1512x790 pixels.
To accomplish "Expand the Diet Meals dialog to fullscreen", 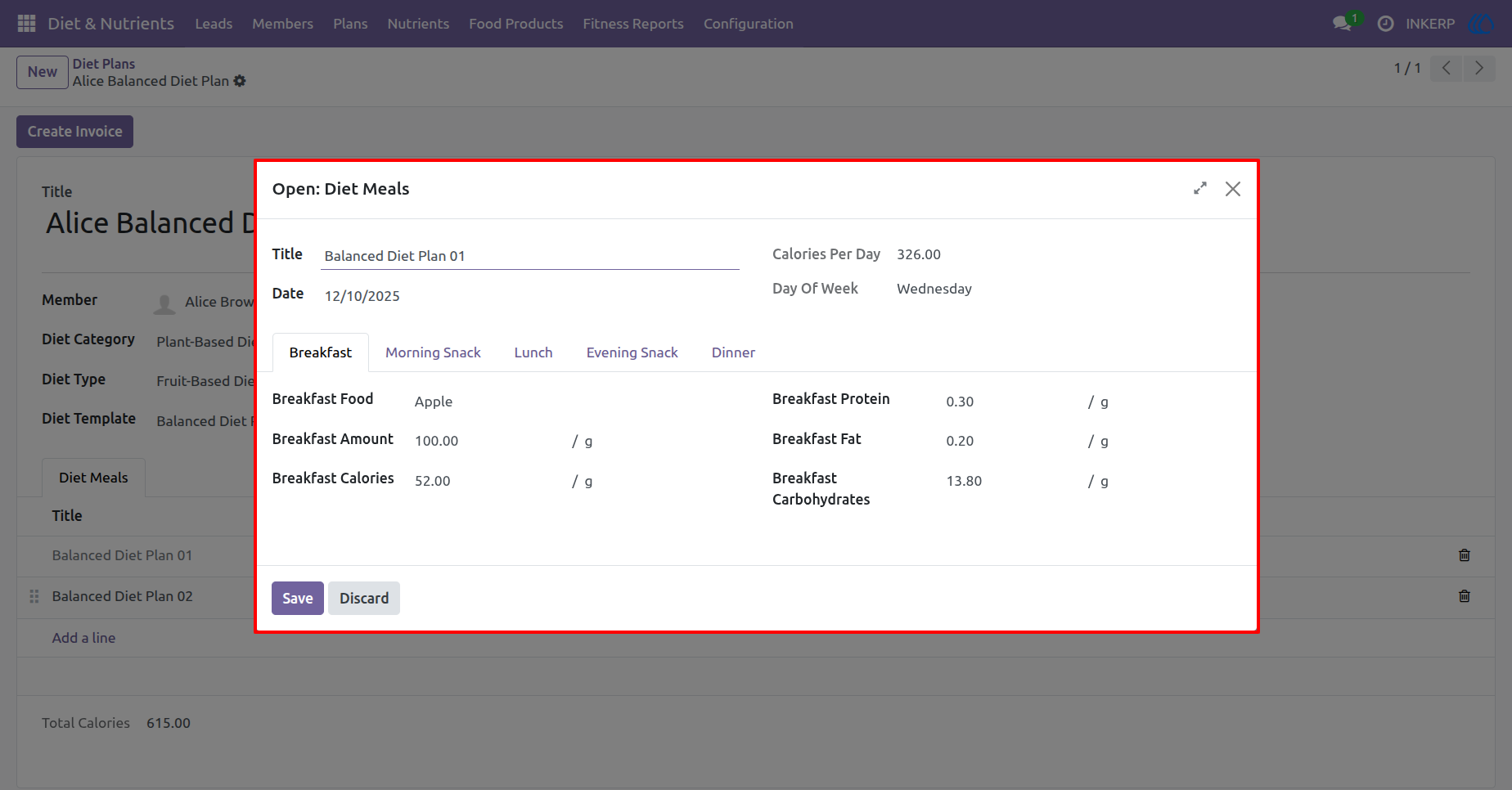I will (1200, 189).
